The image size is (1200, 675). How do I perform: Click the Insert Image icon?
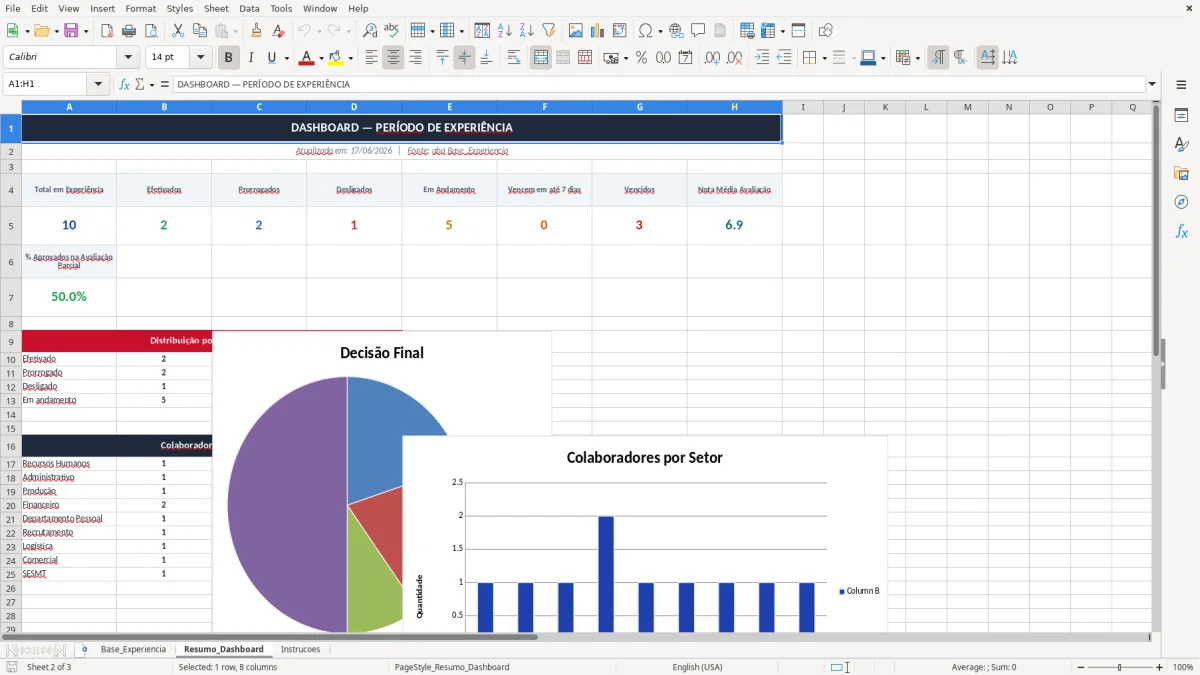[575, 31]
